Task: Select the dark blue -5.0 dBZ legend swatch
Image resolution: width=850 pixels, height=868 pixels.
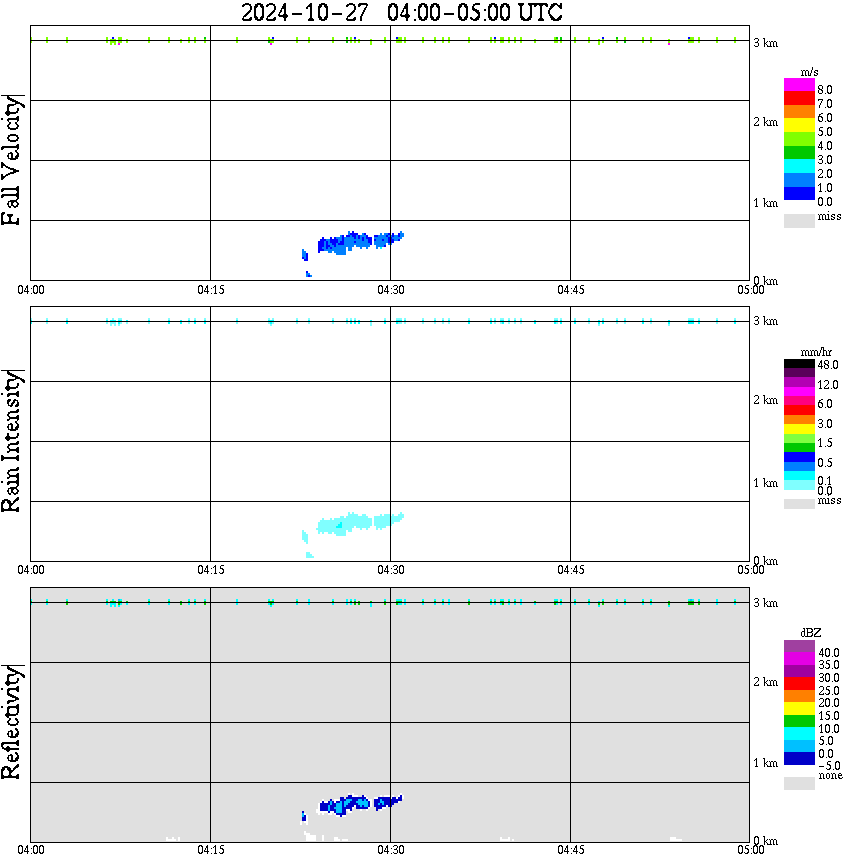Action: [799, 759]
